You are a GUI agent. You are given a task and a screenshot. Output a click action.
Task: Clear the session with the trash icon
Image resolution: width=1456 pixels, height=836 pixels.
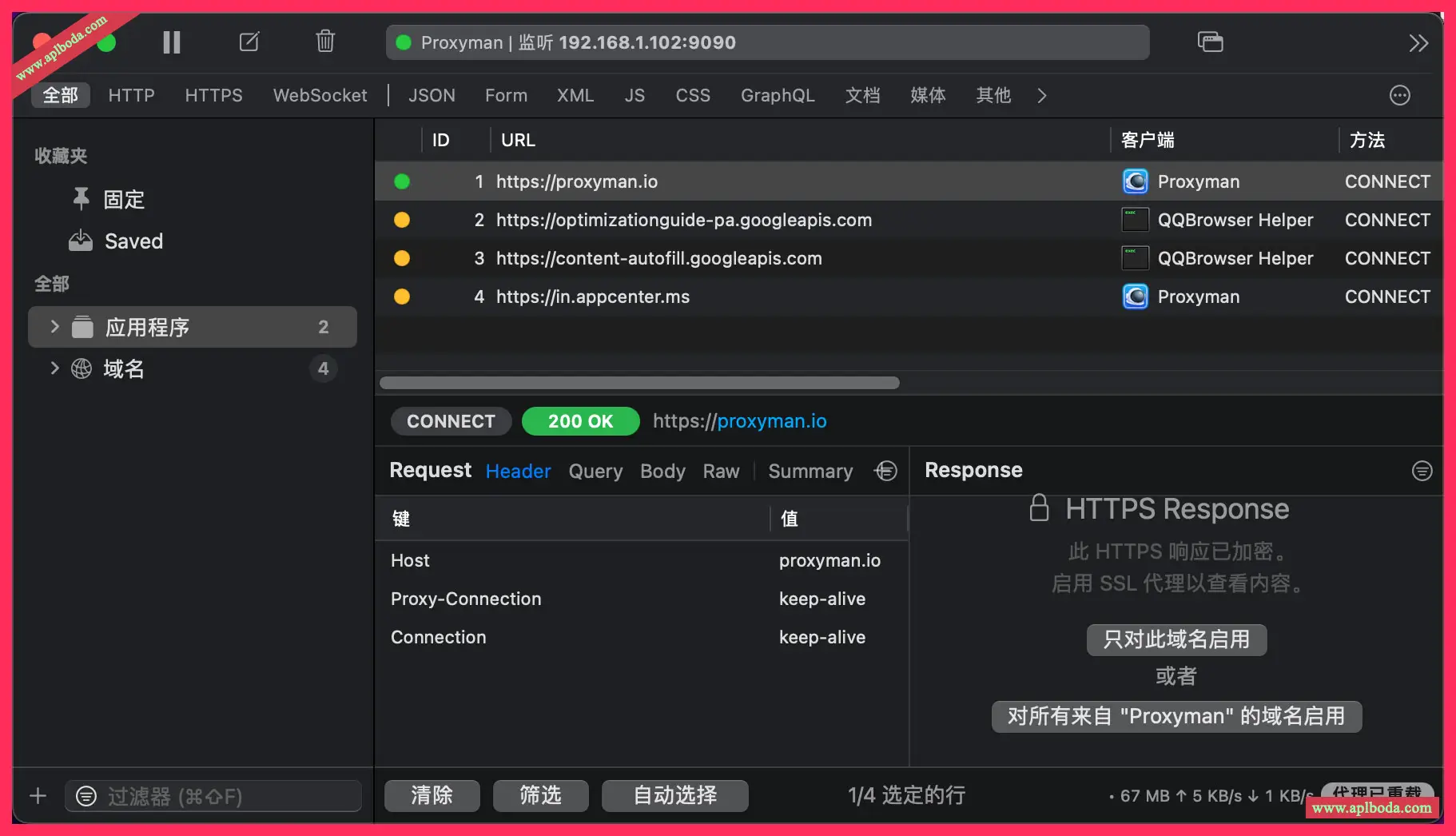[324, 41]
